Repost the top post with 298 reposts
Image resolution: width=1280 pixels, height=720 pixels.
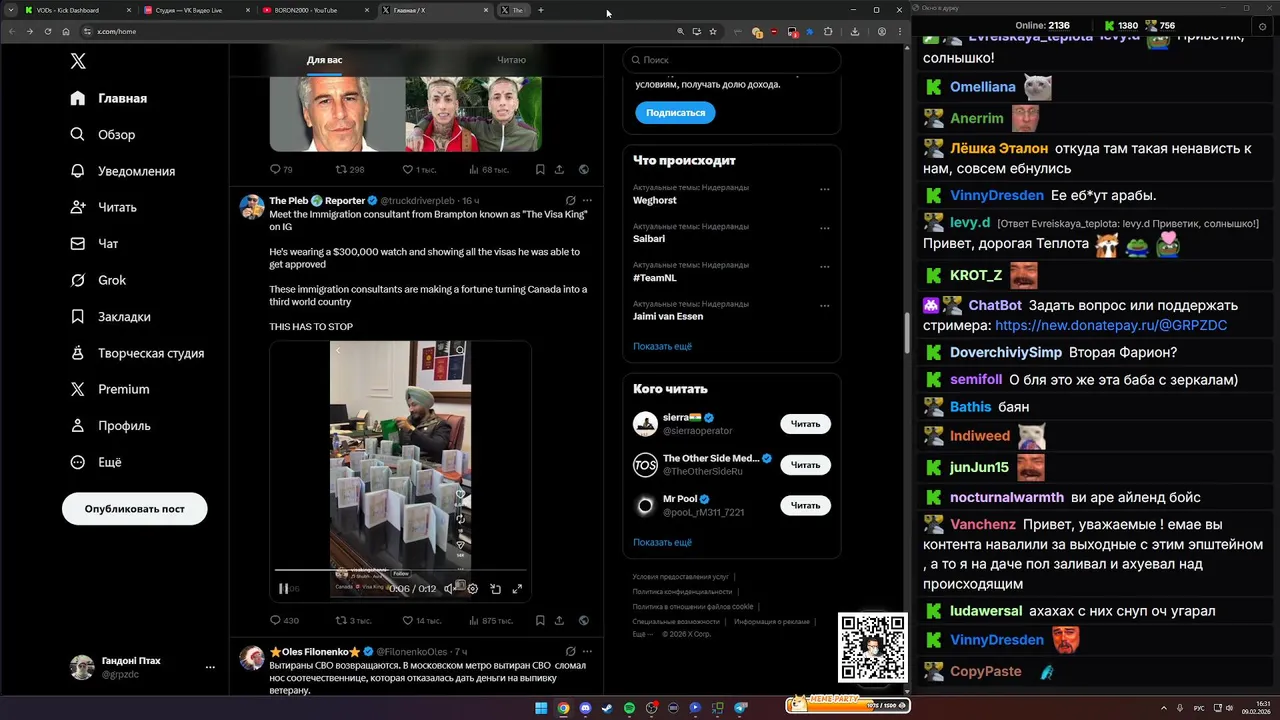point(350,170)
